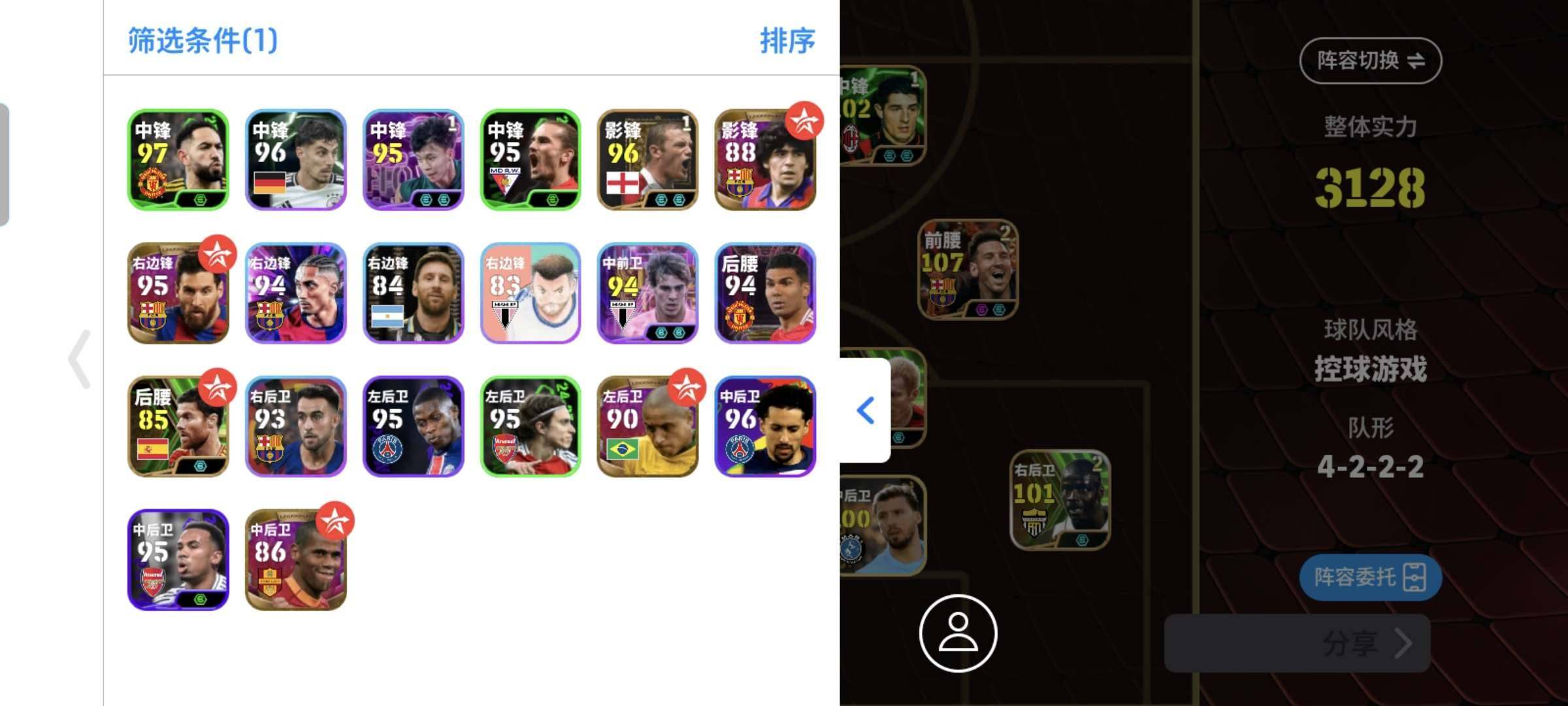Click the 阵容切换 lineup switch button
The image size is (1568, 706).
[x=1370, y=61]
